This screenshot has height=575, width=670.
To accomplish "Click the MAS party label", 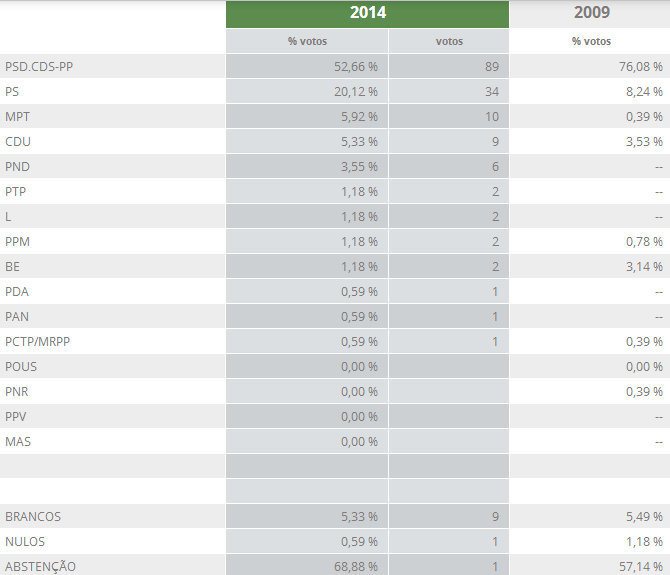I will pos(18,442).
